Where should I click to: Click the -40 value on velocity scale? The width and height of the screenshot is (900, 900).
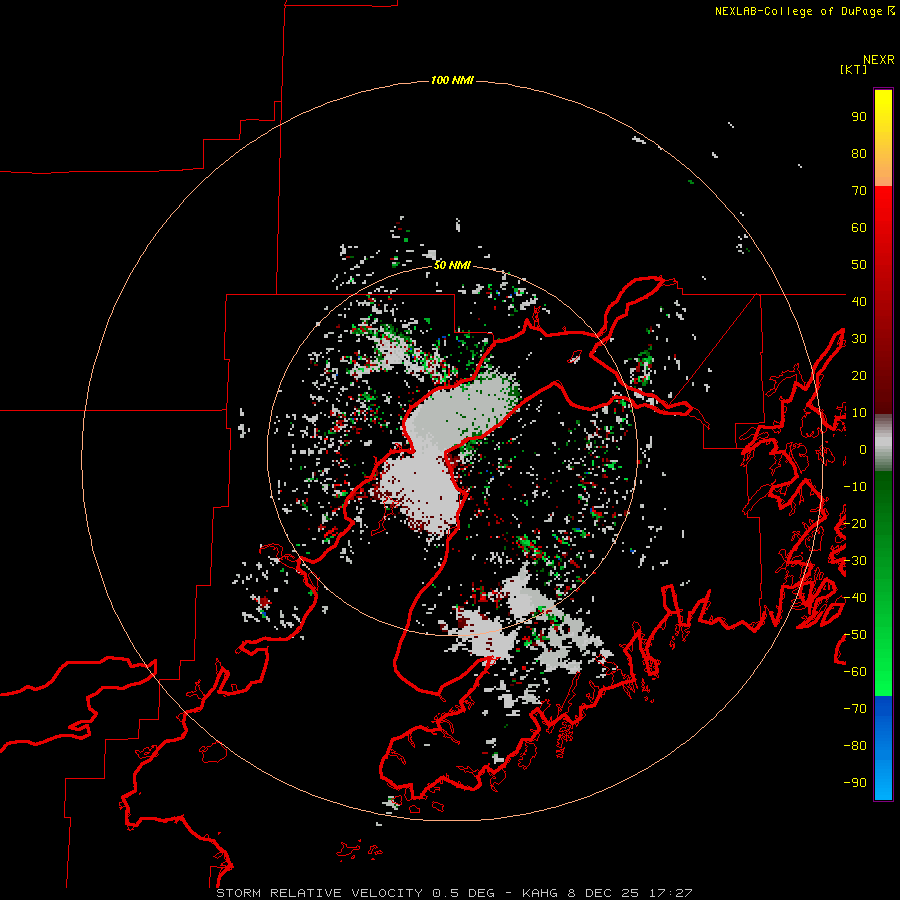855,598
